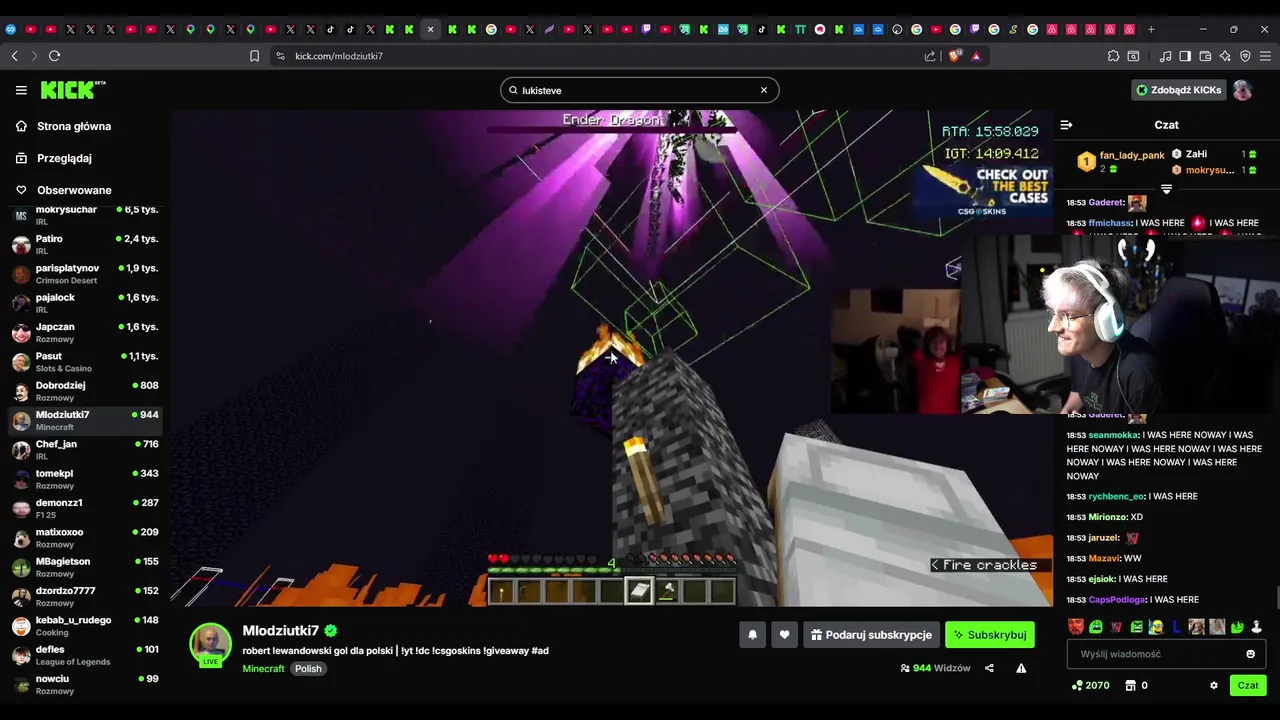
Task: Click Podaruj subskrypcje gift button
Action: 871,635
